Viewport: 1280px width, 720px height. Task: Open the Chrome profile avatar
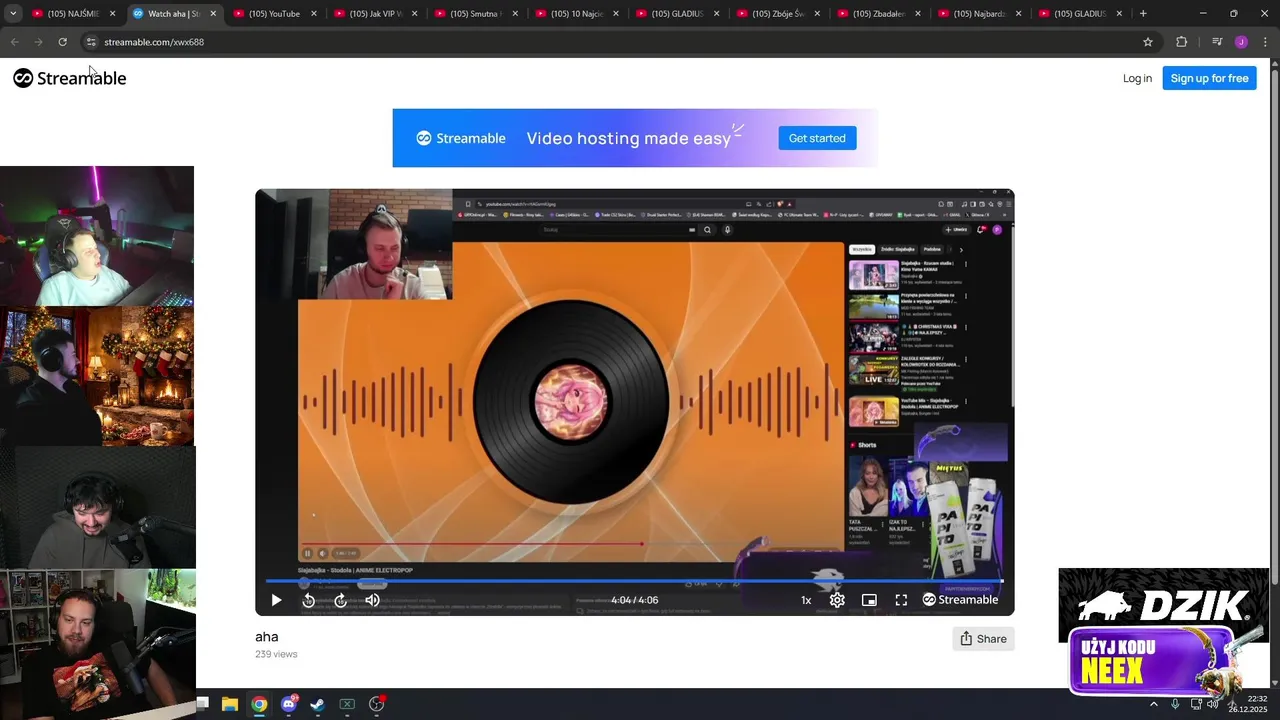(1241, 42)
